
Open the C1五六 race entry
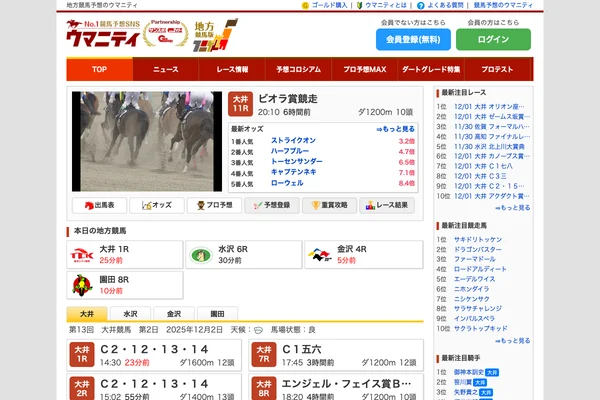point(336,355)
